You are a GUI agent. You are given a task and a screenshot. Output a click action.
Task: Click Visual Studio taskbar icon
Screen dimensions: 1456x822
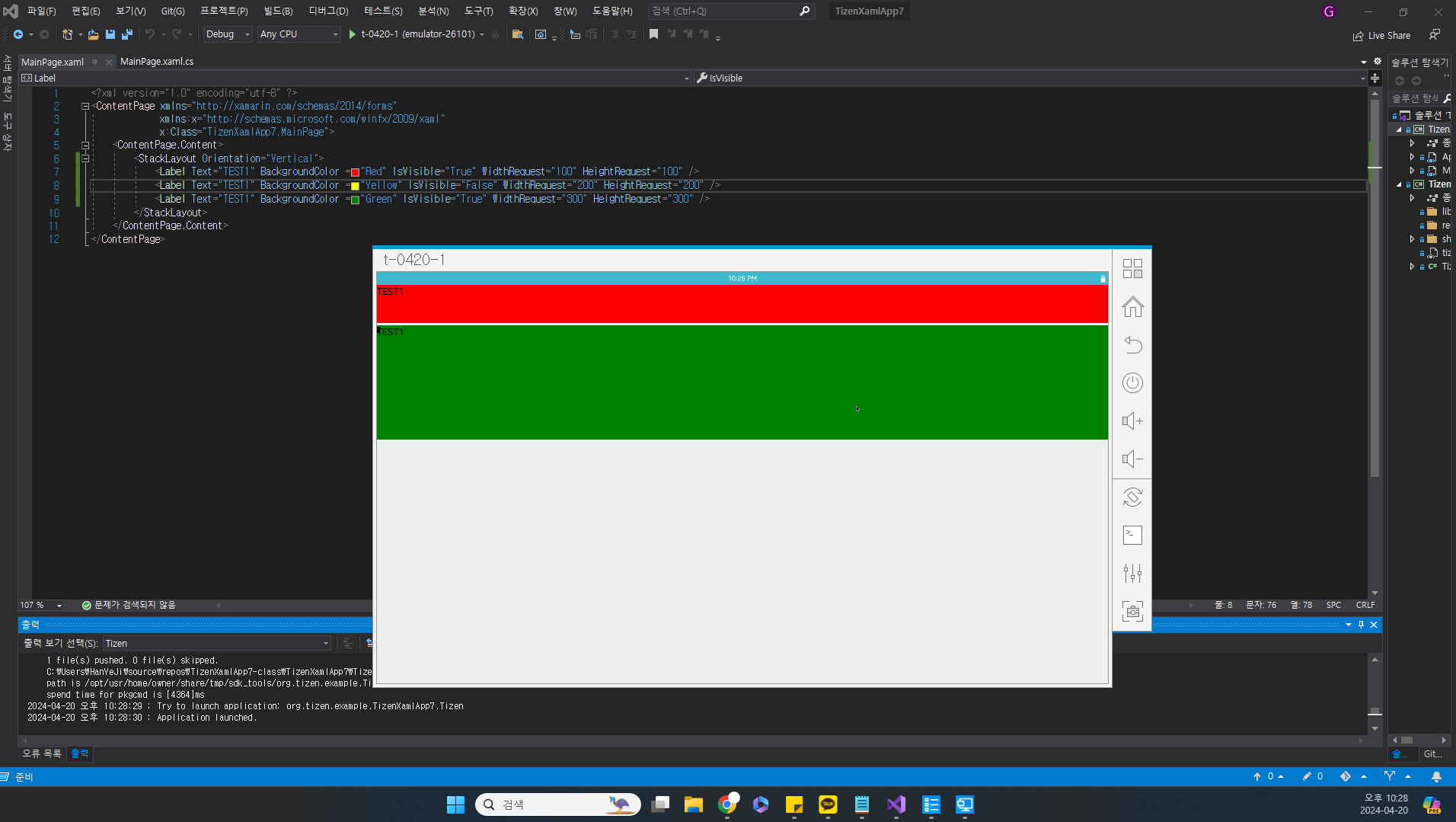click(x=896, y=804)
